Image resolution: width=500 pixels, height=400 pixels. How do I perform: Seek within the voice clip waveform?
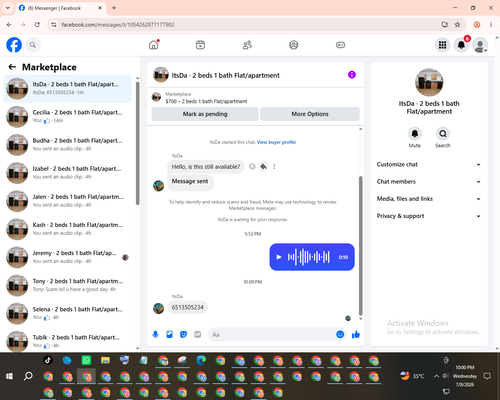(309, 257)
